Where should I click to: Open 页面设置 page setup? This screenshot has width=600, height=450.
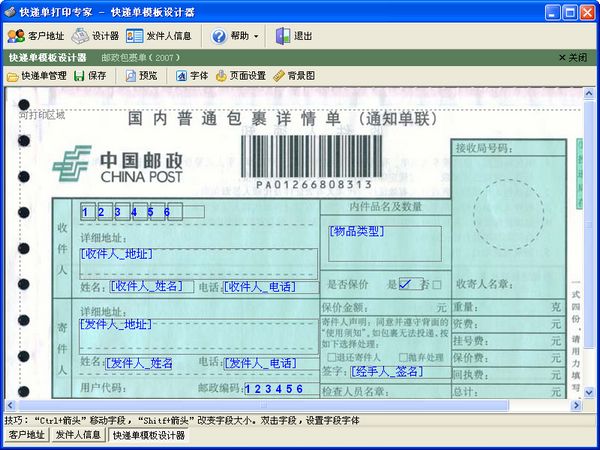point(241,76)
